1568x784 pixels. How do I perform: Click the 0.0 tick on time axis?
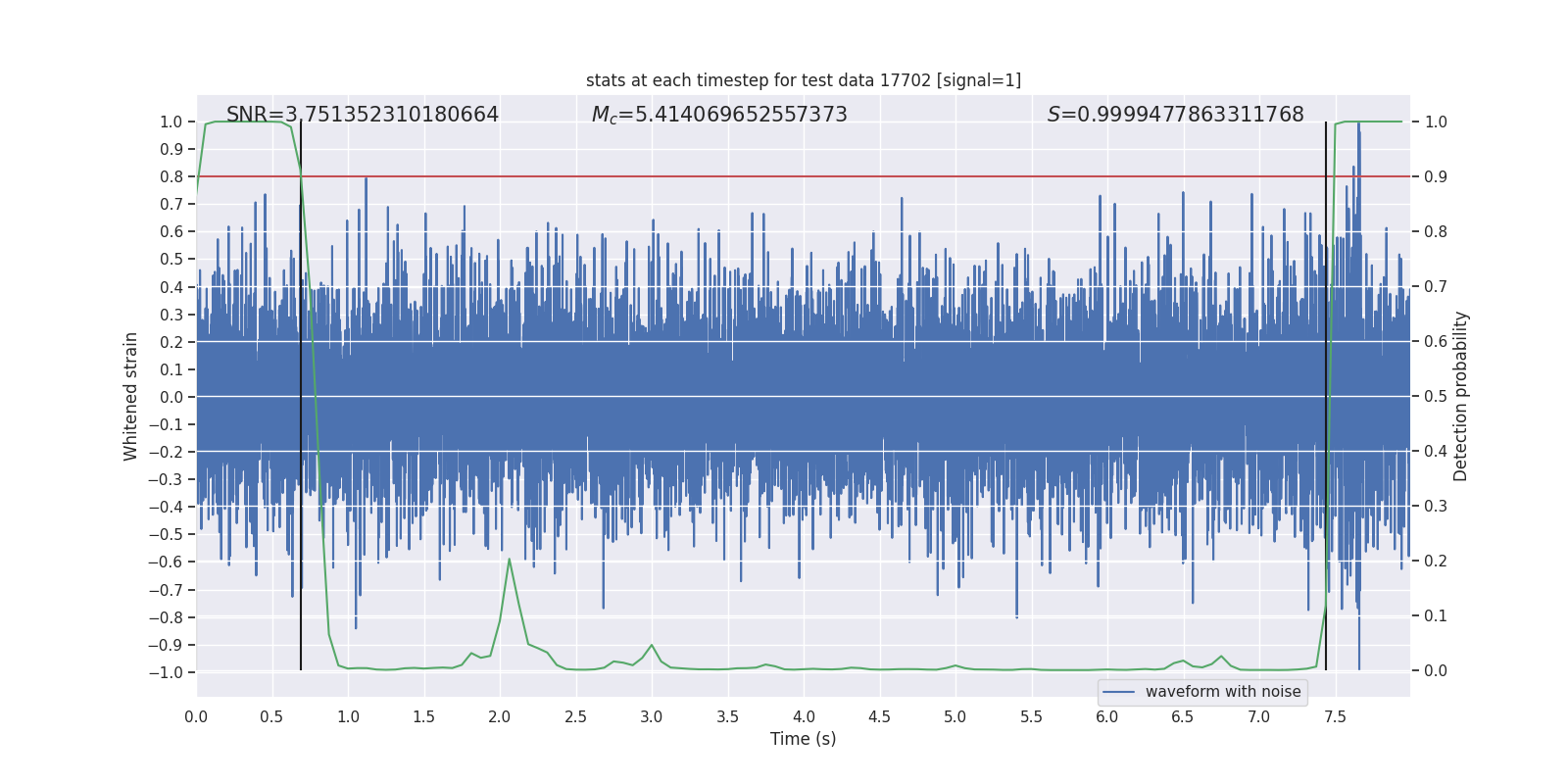pyautogui.click(x=196, y=716)
